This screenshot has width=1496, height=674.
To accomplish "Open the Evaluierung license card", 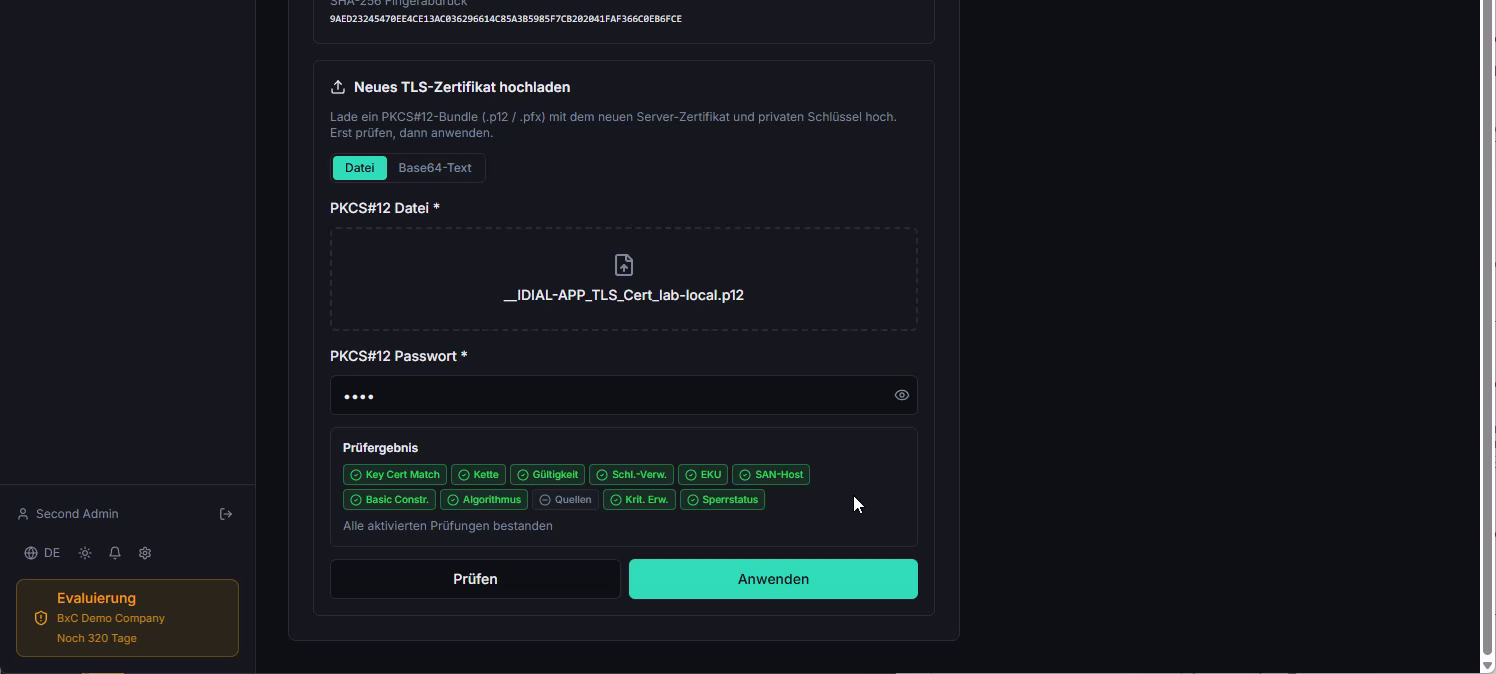I will [x=127, y=618].
